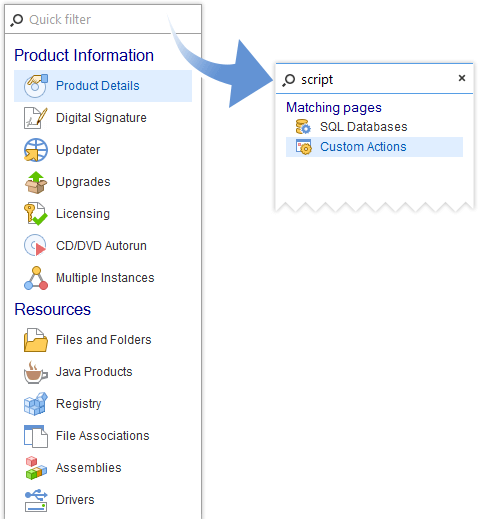The height and width of the screenshot is (519, 478).
Task: Open SQL Databases matching page icon
Action: pyautogui.click(x=303, y=127)
